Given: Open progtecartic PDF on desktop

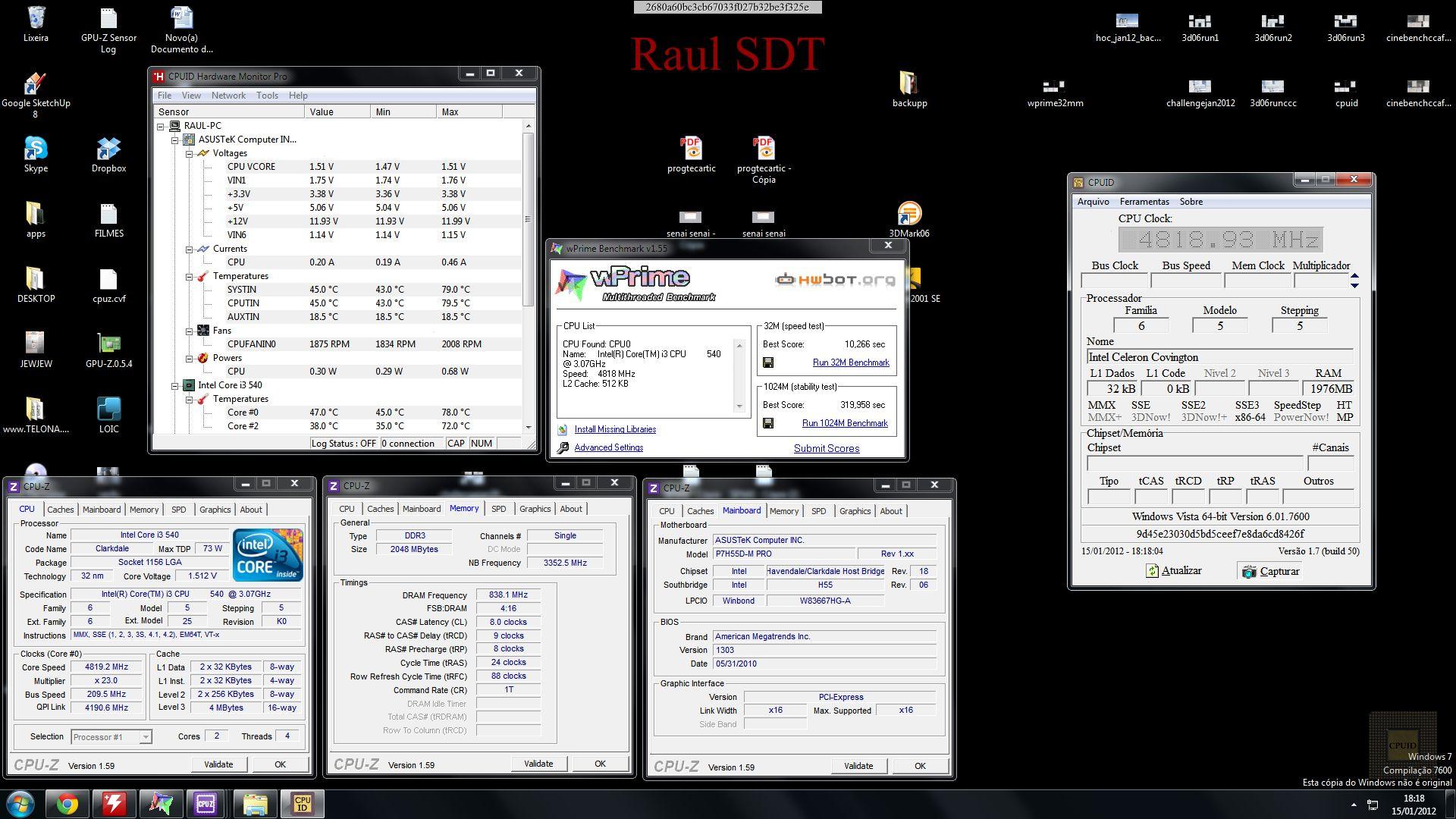Looking at the screenshot, I should [691, 155].
